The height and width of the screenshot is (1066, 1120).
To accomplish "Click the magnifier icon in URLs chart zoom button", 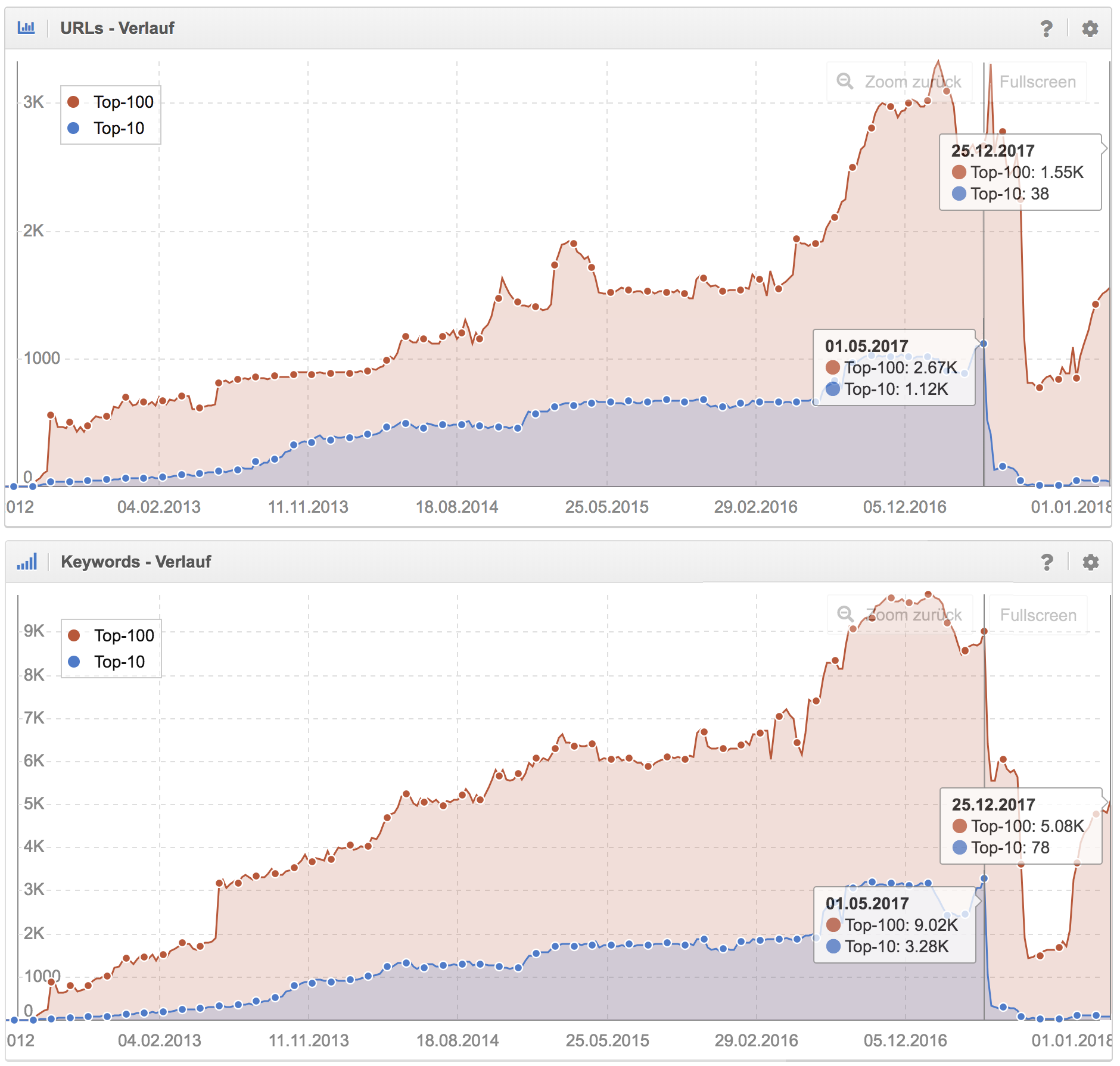I will click(x=845, y=81).
